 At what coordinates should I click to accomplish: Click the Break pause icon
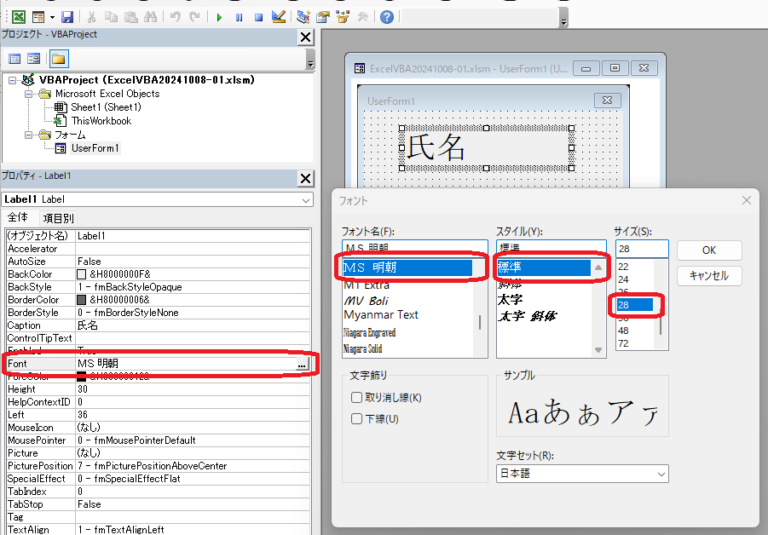(x=239, y=18)
